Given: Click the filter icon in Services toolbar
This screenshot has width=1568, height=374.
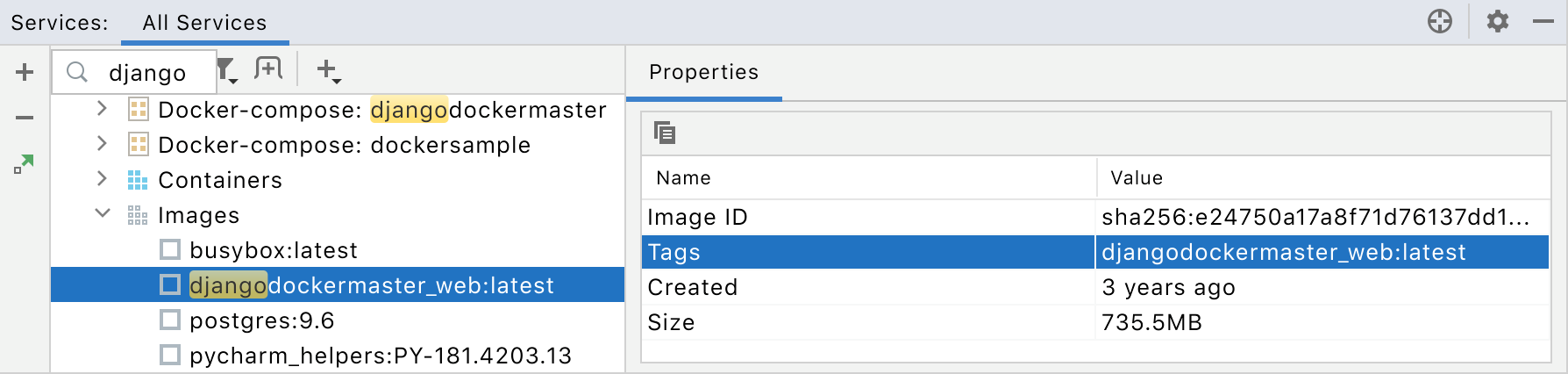Looking at the screenshot, I should pyautogui.click(x=227, y=70).
